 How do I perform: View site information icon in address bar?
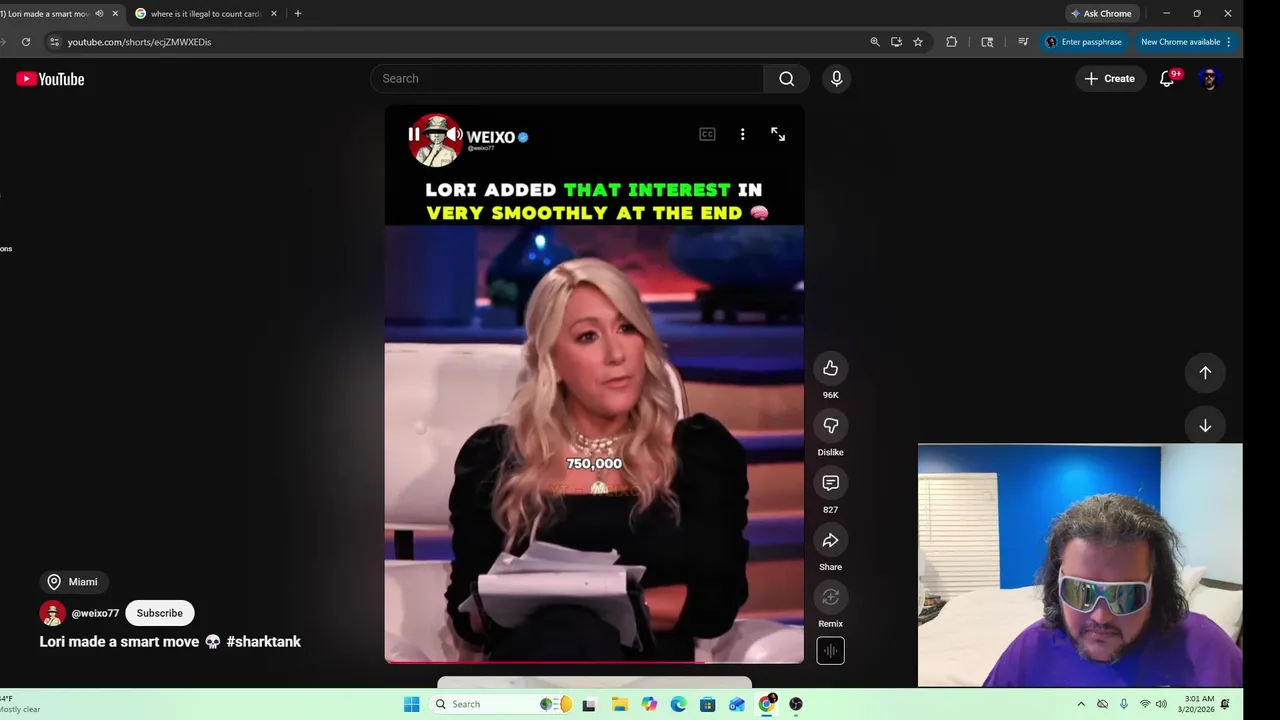[x=55, y=42]
